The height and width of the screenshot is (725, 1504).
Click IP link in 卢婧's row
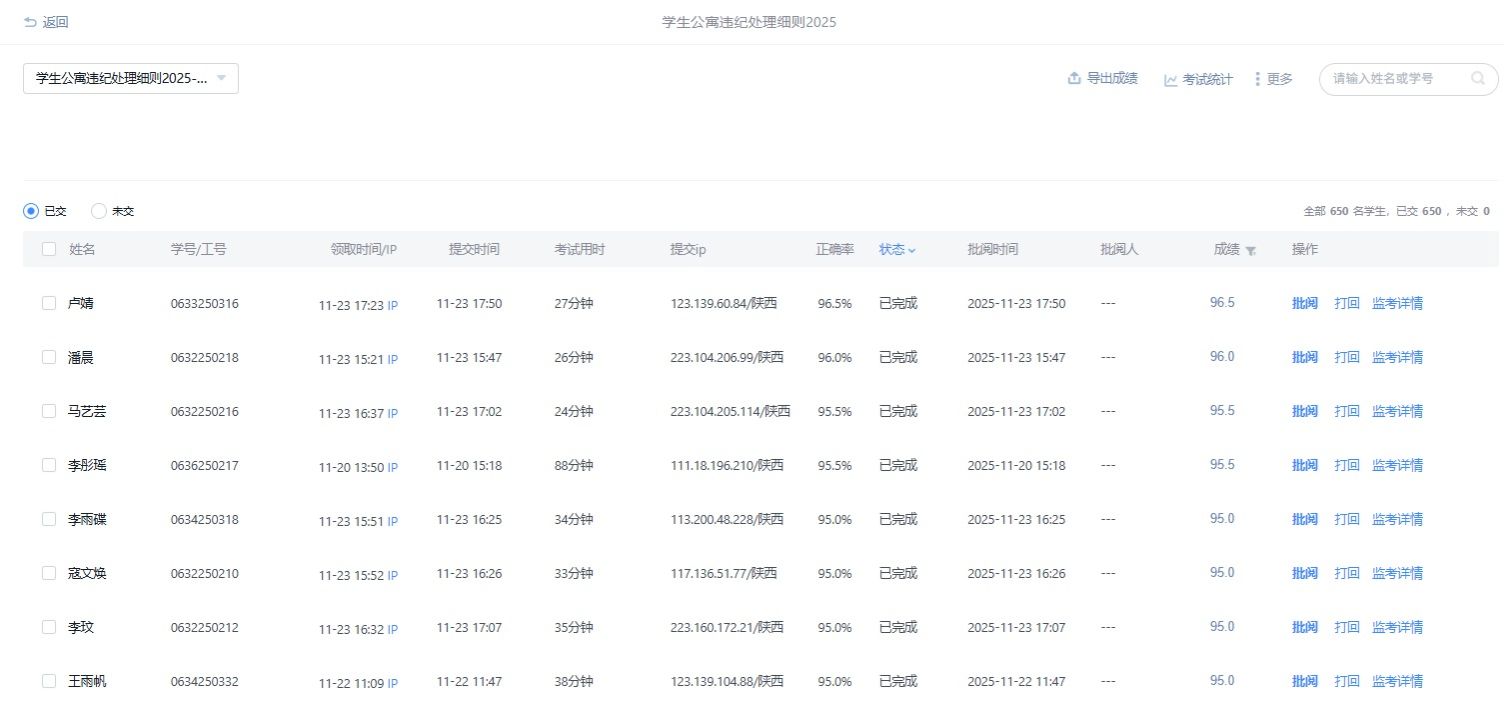click(x=392, y=305)
